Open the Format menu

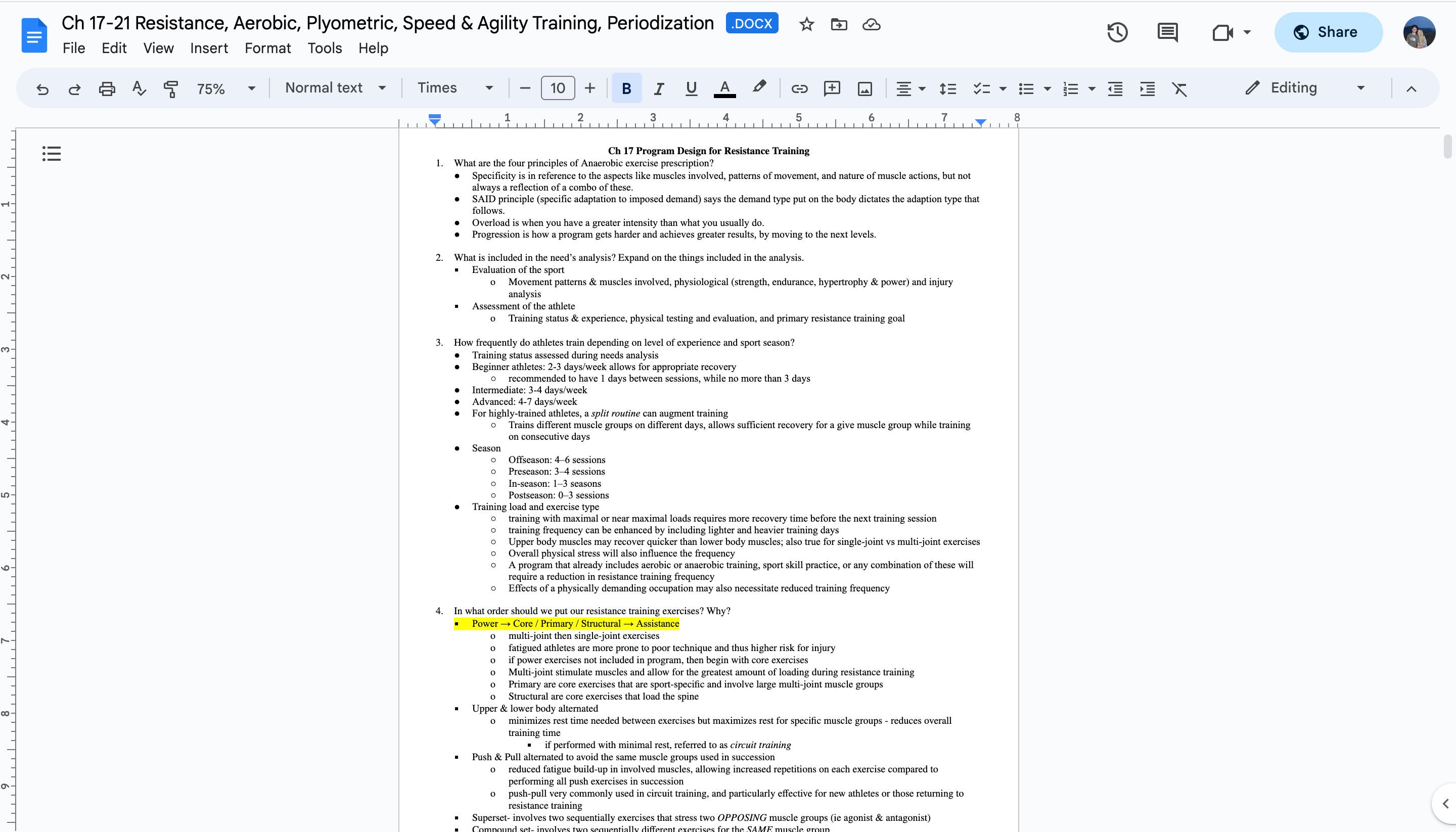coord(267,48)
